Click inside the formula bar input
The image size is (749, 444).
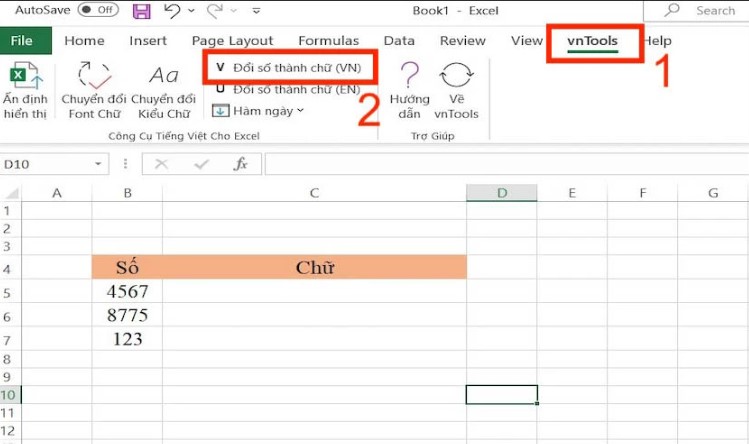point(507,164)
